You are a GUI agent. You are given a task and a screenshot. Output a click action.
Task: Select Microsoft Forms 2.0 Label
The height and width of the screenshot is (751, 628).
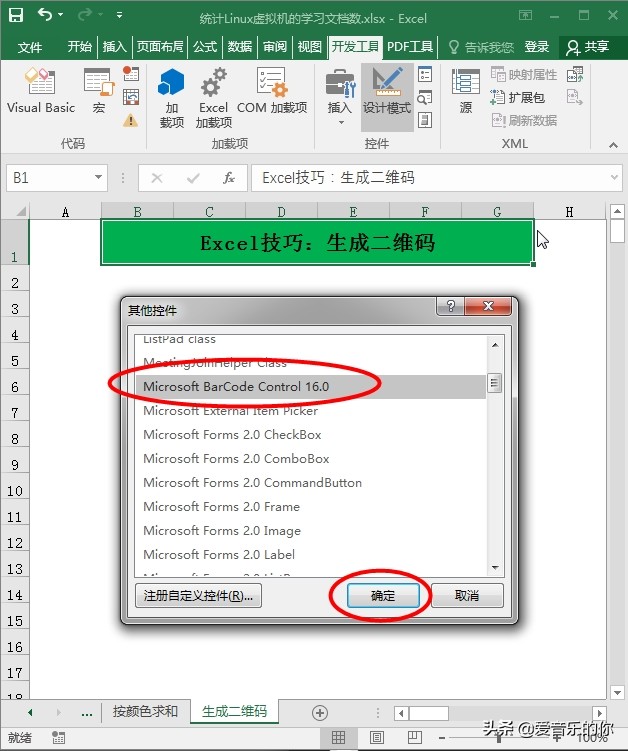[x=310, y=554]
